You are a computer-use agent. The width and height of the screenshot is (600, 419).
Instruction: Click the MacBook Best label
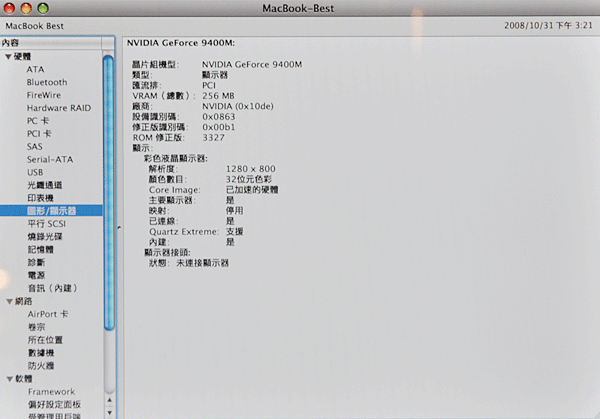click(34, 26)
